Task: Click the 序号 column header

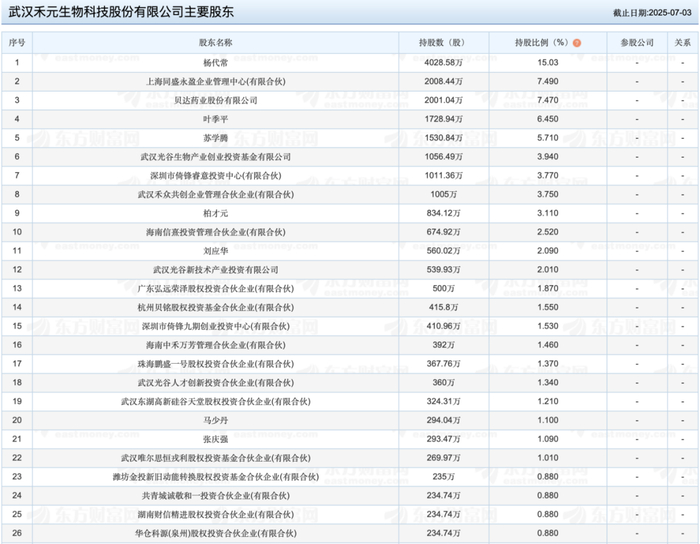Action: coord(17,42)
